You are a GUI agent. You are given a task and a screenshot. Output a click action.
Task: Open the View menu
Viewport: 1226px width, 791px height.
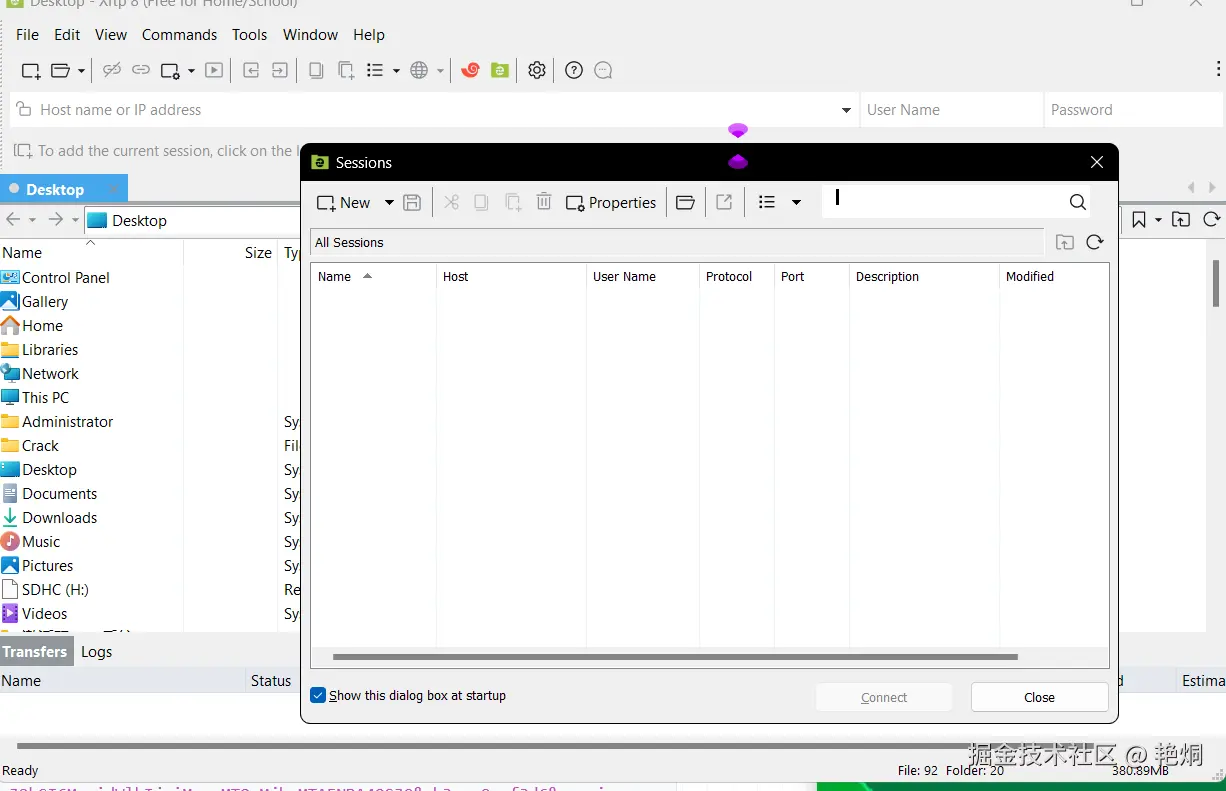pyautogui.click(x=111, y=34)
